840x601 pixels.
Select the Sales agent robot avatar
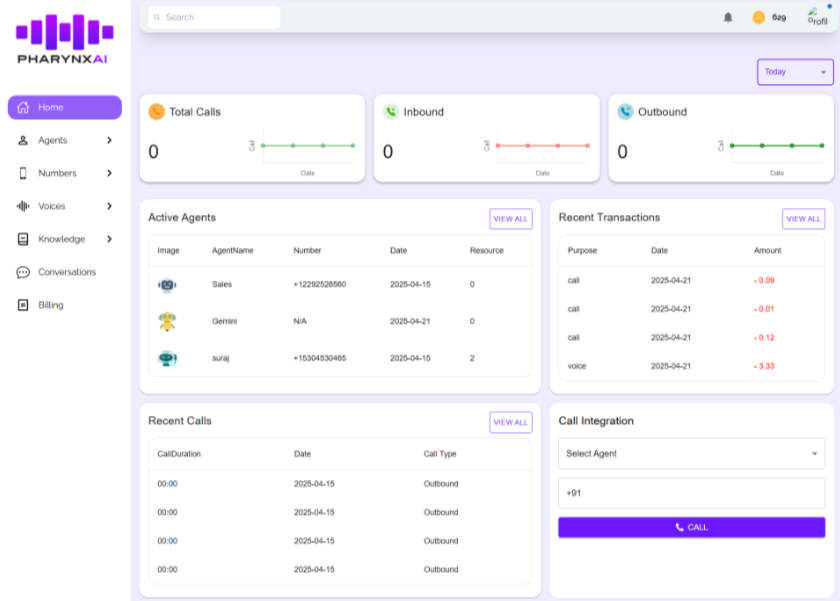coord(167,285)
